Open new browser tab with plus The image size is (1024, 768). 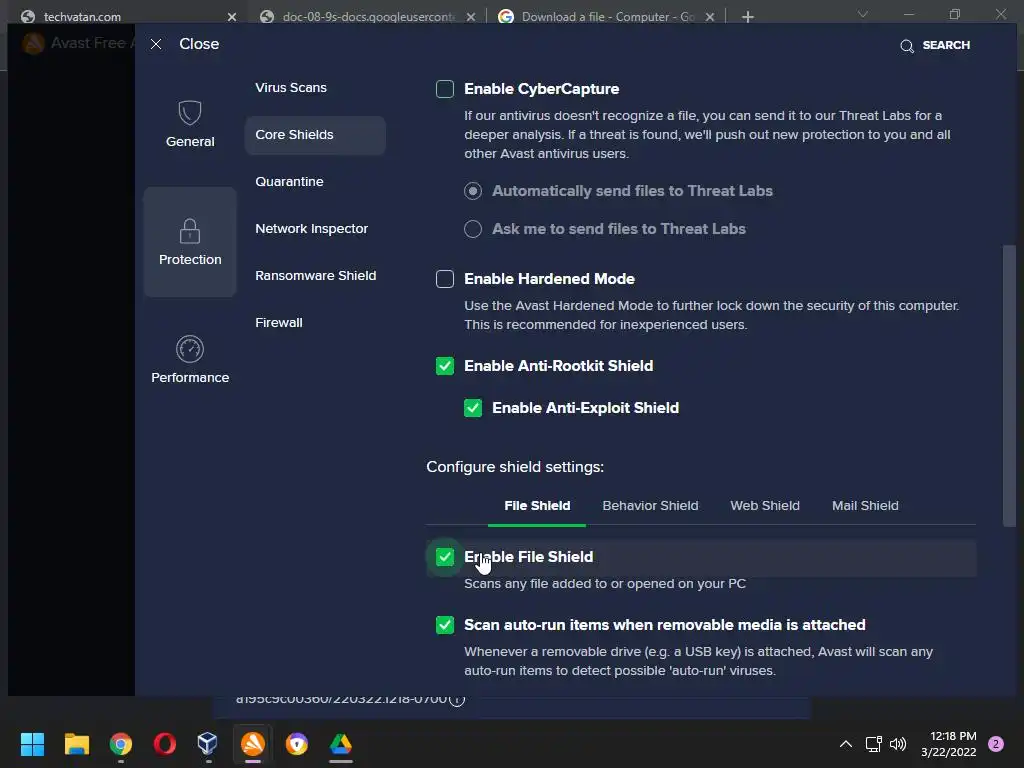[x=748, y=17]
